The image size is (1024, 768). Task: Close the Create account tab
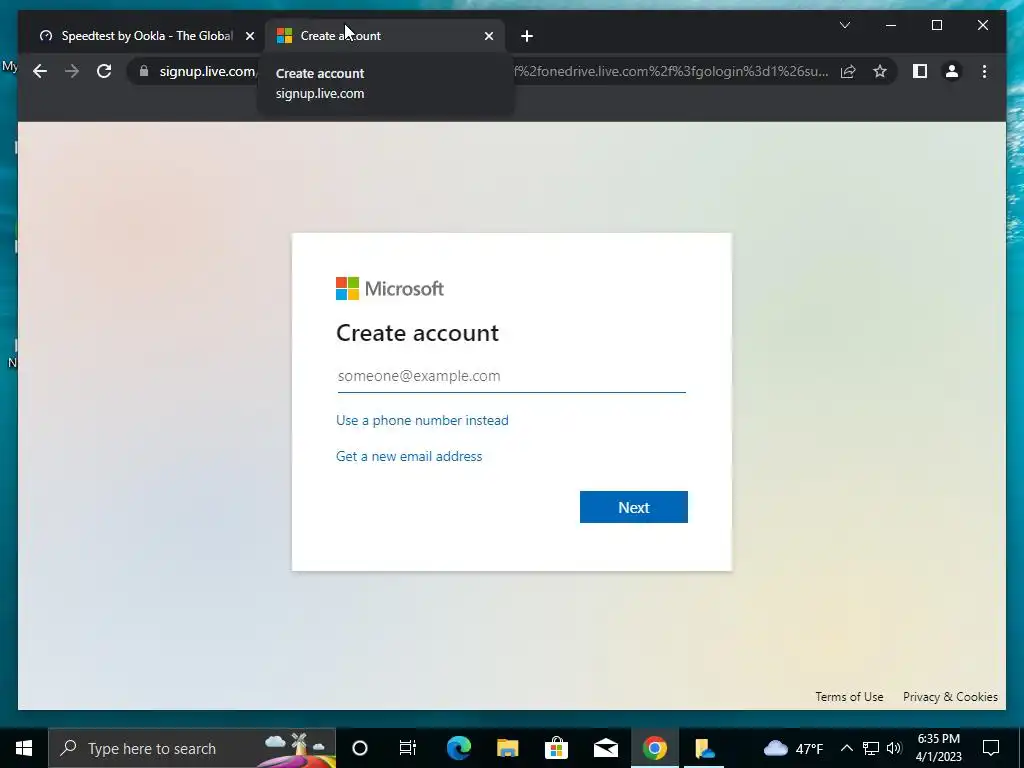[488, 36]
